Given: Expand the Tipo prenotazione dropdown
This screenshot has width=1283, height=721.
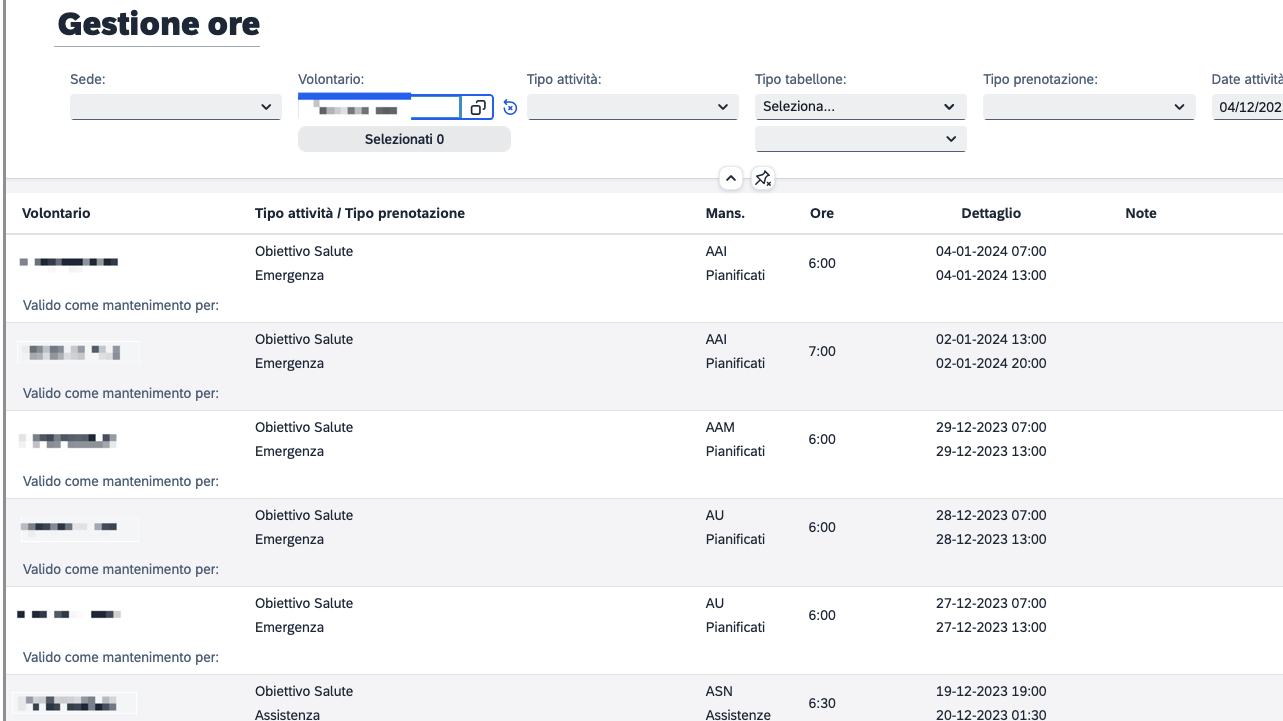Looking at the screenshot, I should (x=1089, y=107).
